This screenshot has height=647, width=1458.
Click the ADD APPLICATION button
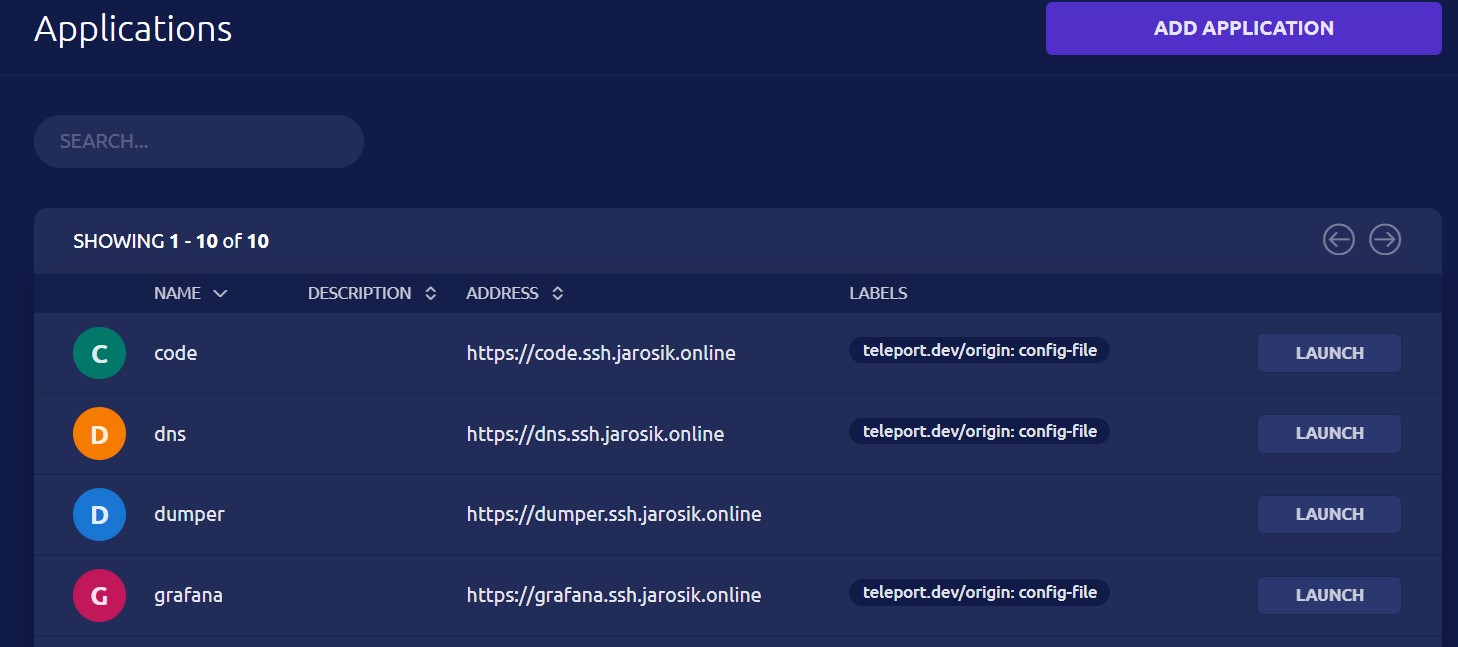coord(1243,28)
